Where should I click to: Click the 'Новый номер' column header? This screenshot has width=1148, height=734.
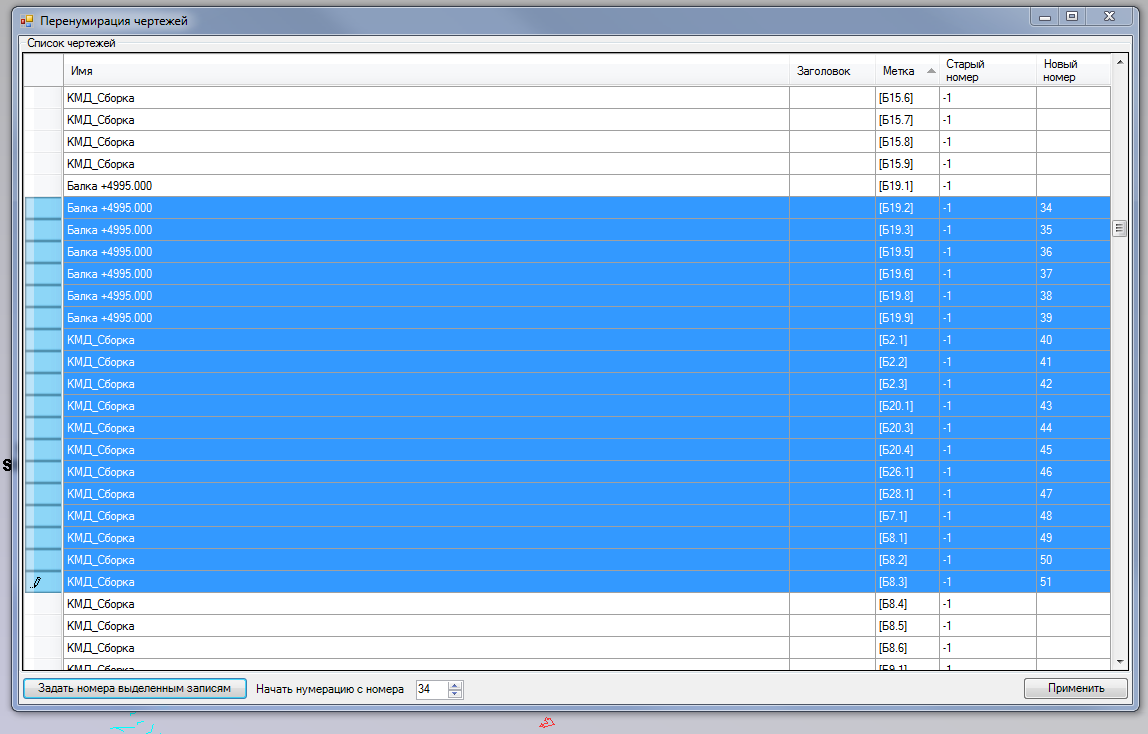point(1072,71)
